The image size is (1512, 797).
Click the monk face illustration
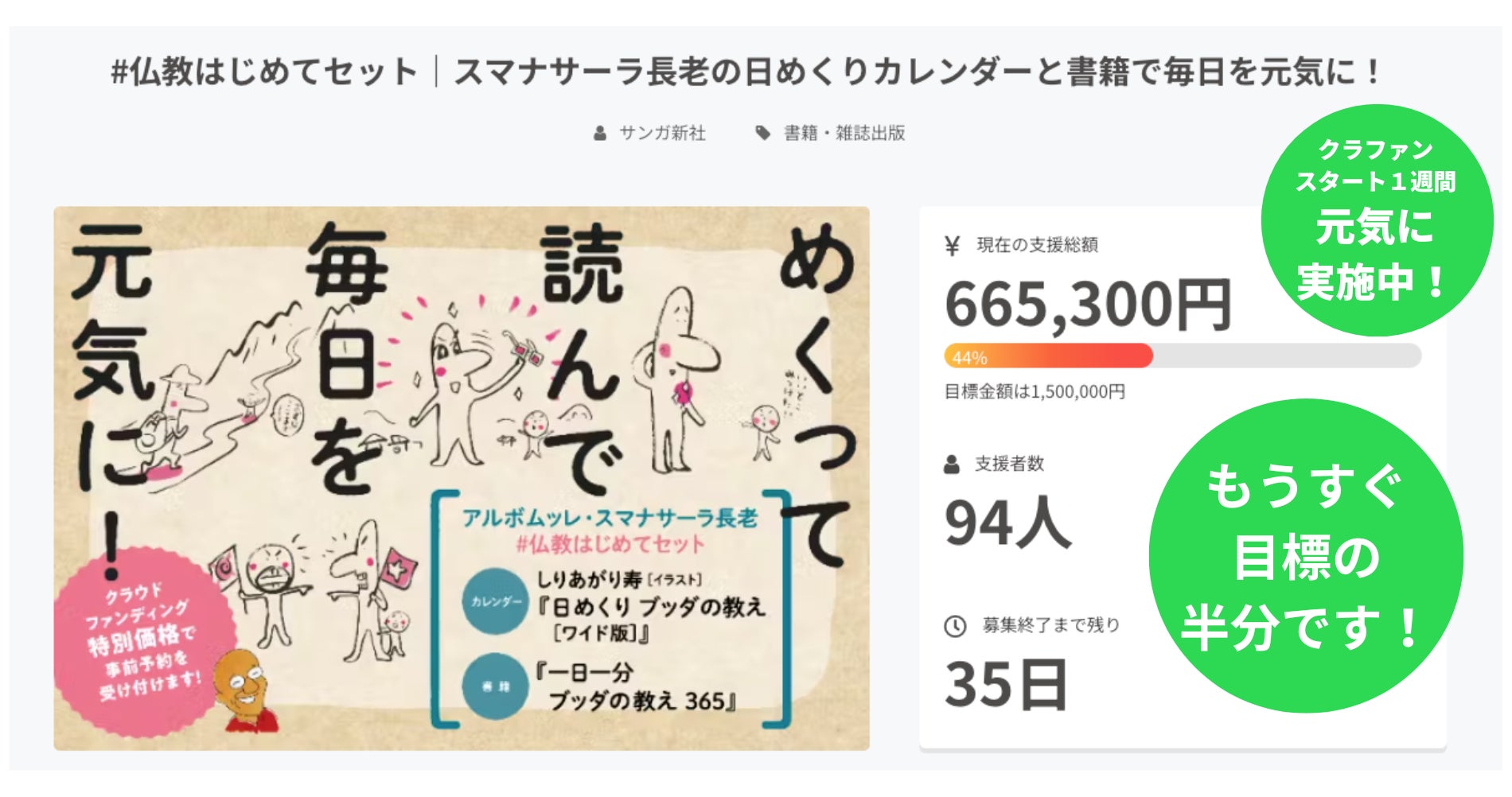pyautogui.click(x=246, y=687)
